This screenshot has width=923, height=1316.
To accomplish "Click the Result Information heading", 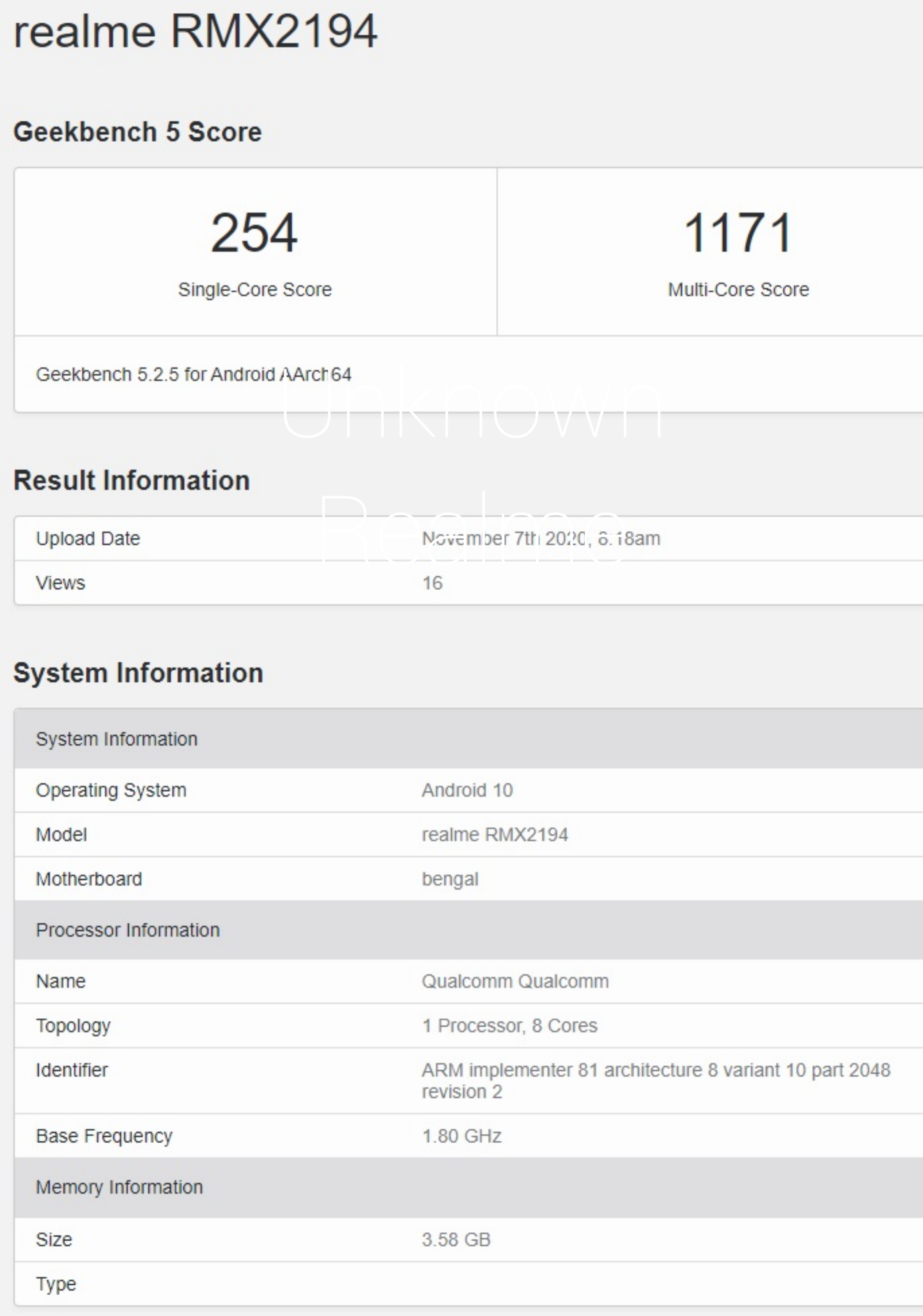I will [x=132, y=480].
